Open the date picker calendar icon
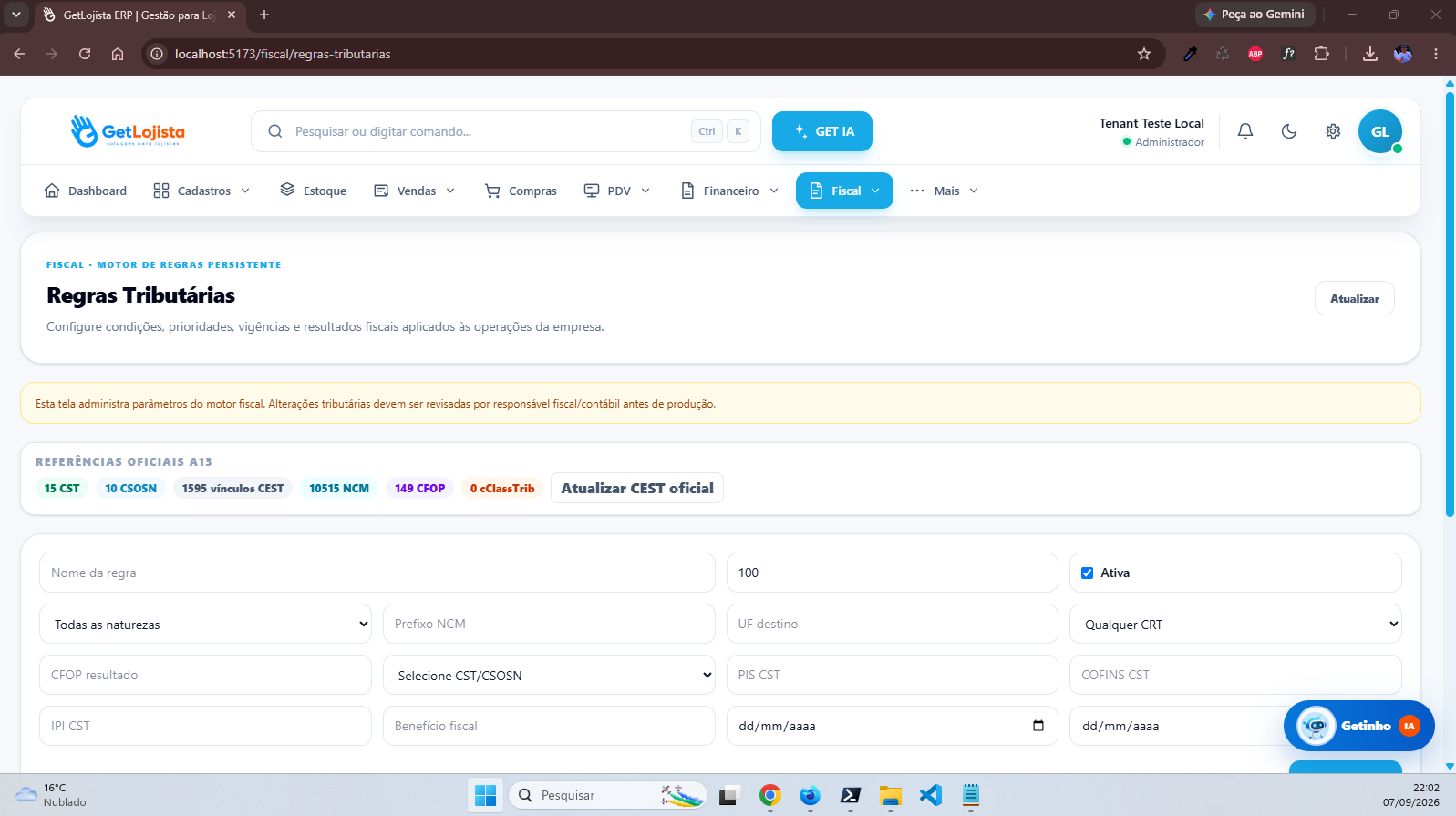The width and height of the screenshot is (1456, 816). click(1038, 726)
